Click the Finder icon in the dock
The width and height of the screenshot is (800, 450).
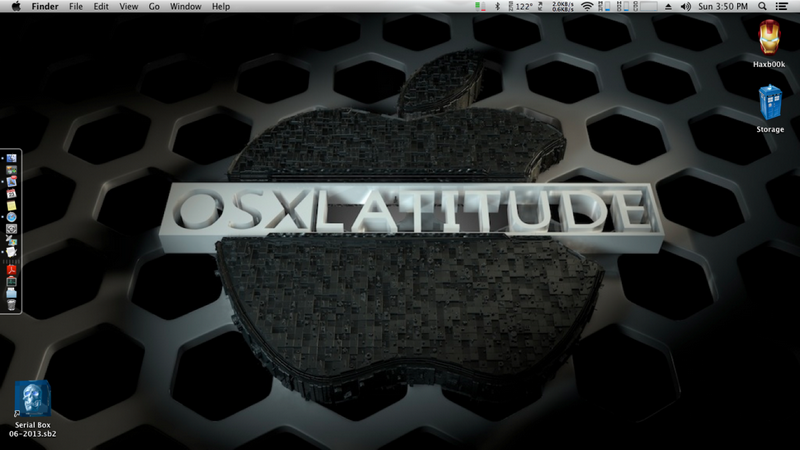pos(12,159)
